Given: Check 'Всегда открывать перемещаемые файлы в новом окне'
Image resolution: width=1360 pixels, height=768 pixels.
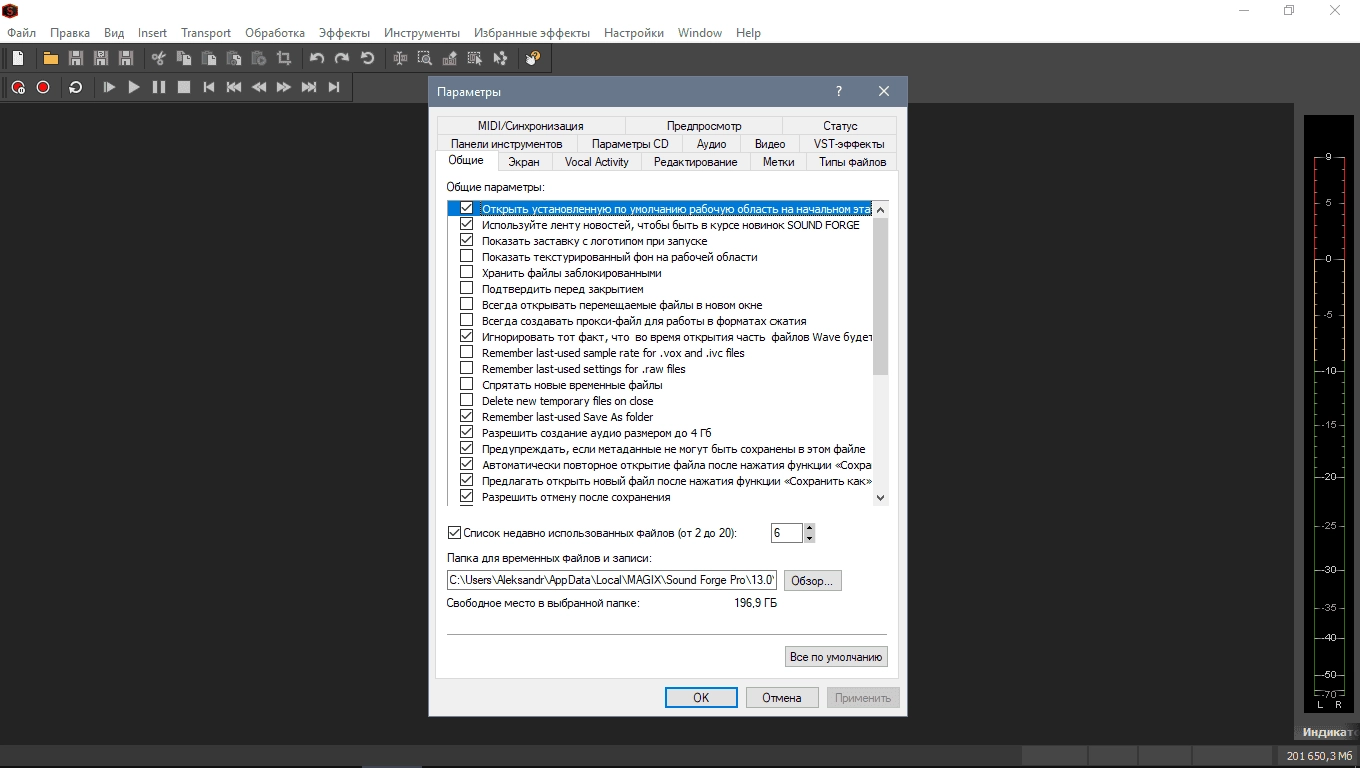Looking at the screenshot, I should click(466, 305).
